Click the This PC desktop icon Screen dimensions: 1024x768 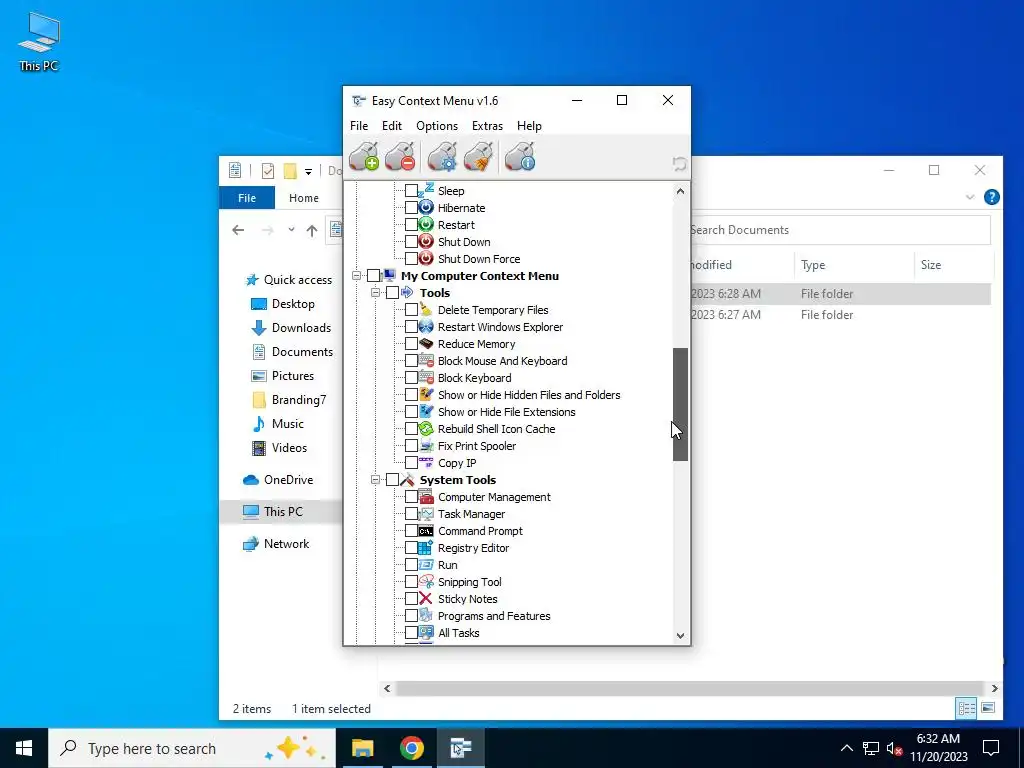click(39, 41)
